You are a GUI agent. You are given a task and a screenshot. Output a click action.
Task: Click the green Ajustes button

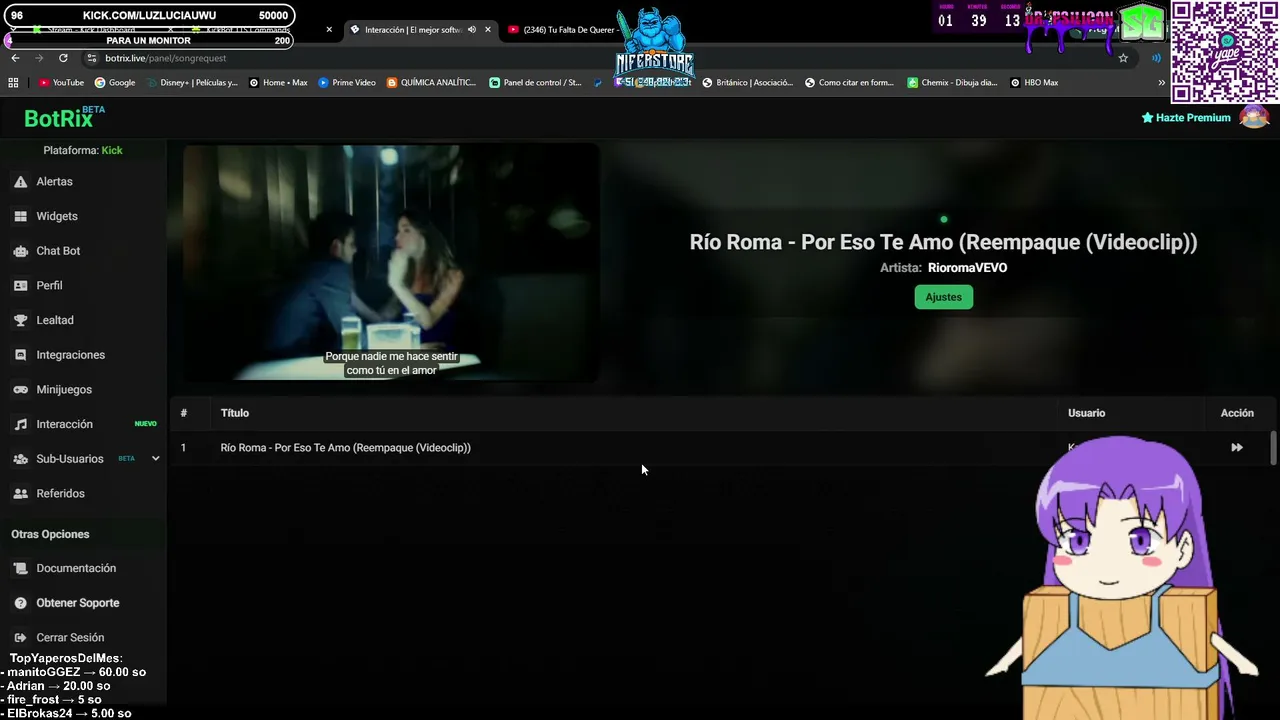(x=943, y=297)
